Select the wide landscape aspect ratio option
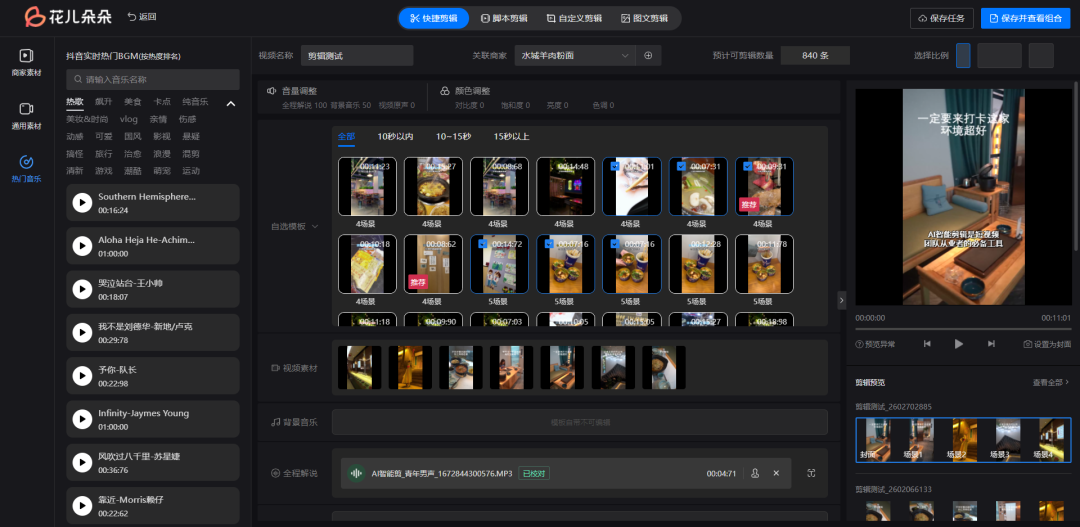 [x=999, y=56]
